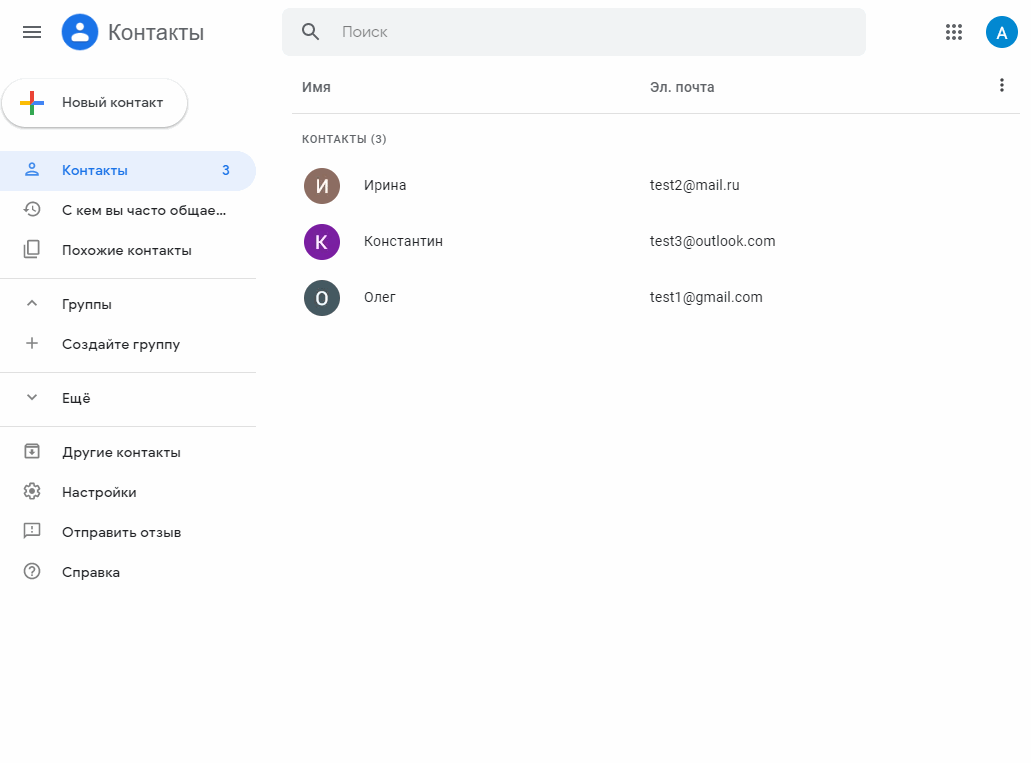Click the archive box icon
1031x763 pixels.
[x=32, y=451]
